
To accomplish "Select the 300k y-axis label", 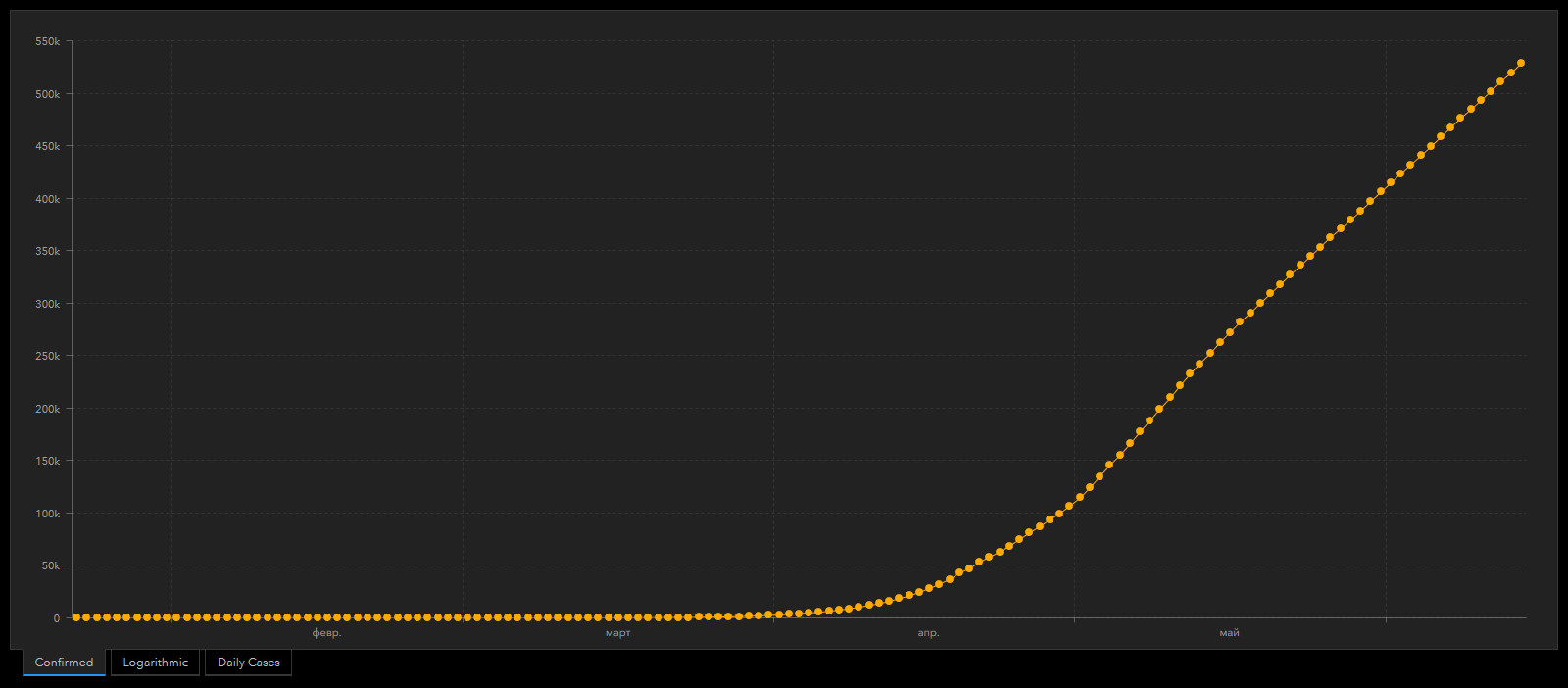I will pos(48,304).
